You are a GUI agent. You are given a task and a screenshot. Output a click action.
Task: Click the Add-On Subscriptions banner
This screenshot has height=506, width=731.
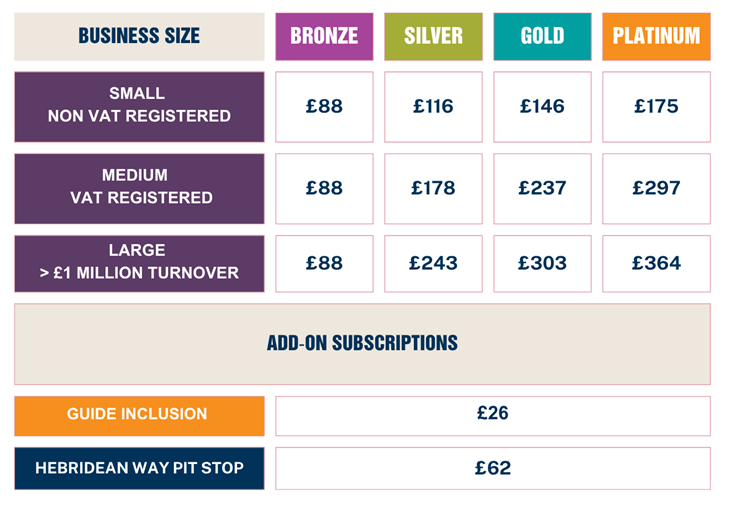pos(362,344)
